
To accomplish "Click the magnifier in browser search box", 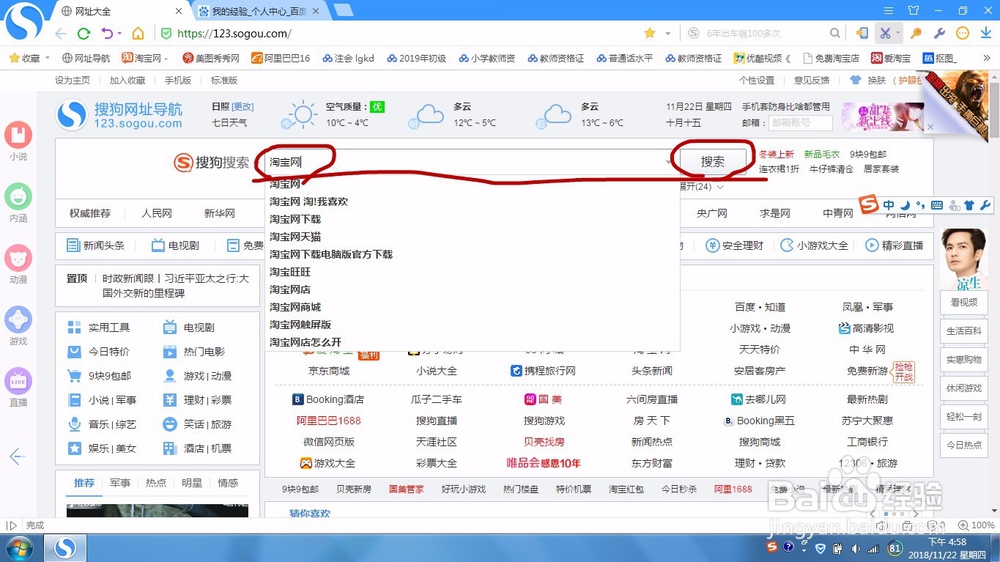I will point(834,33).
